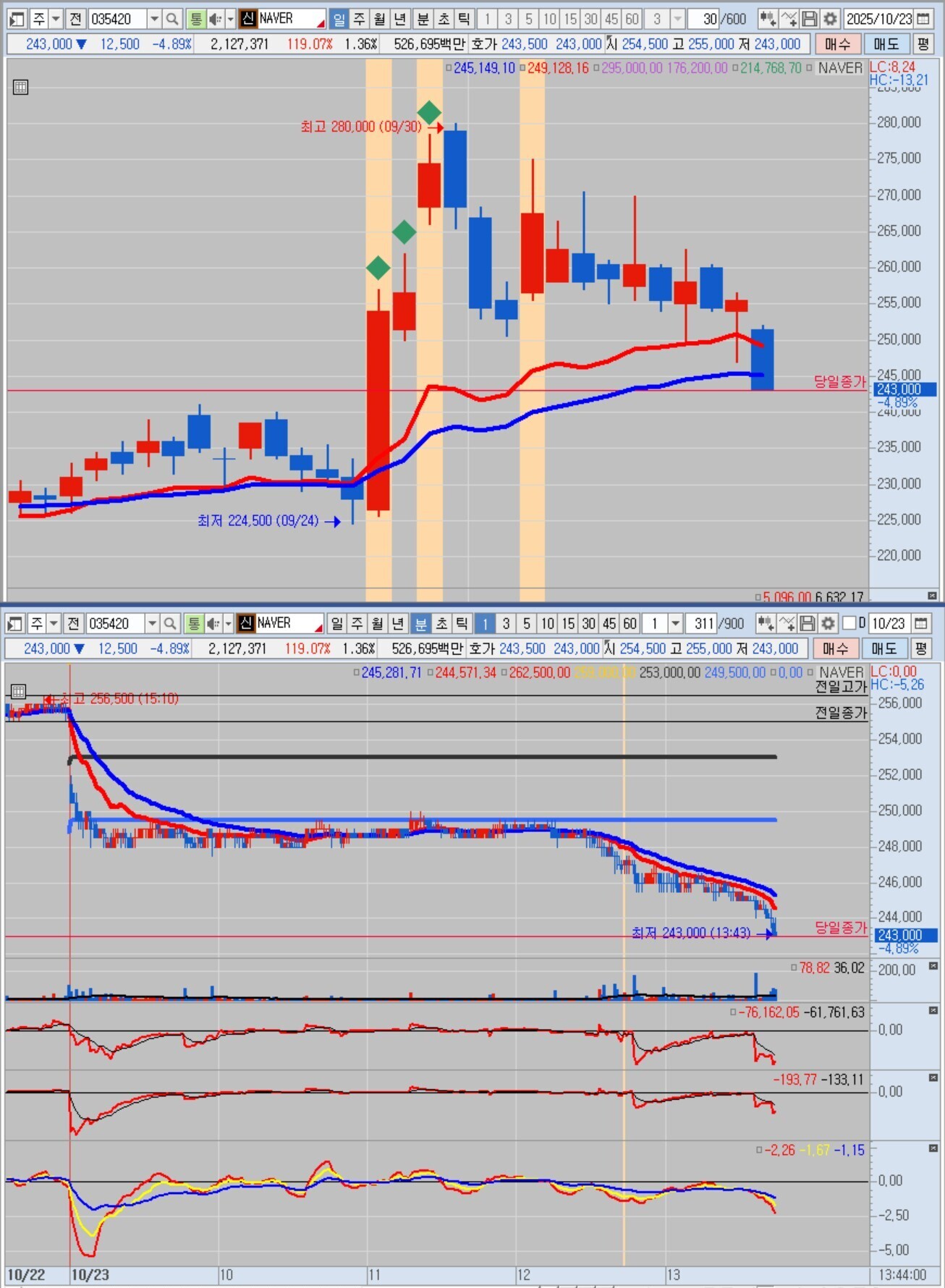Open grid table icon on minute chart
This screenshot has width=945, height=1288.
tap(18, 691)
